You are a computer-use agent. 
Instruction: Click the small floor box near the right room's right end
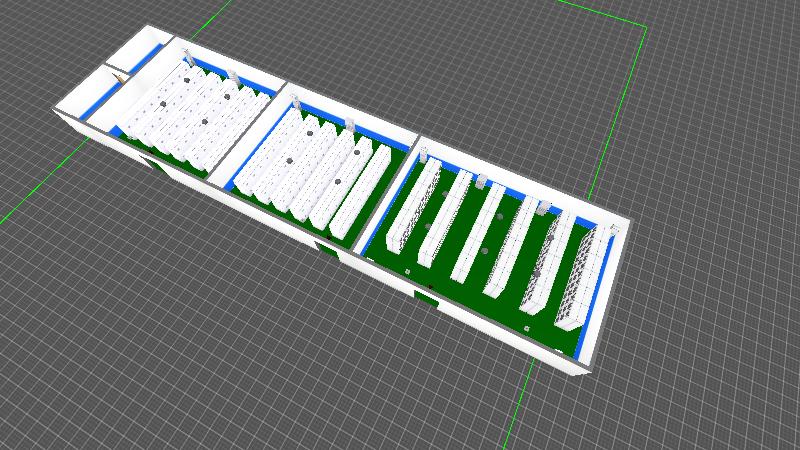coord(527,327)
